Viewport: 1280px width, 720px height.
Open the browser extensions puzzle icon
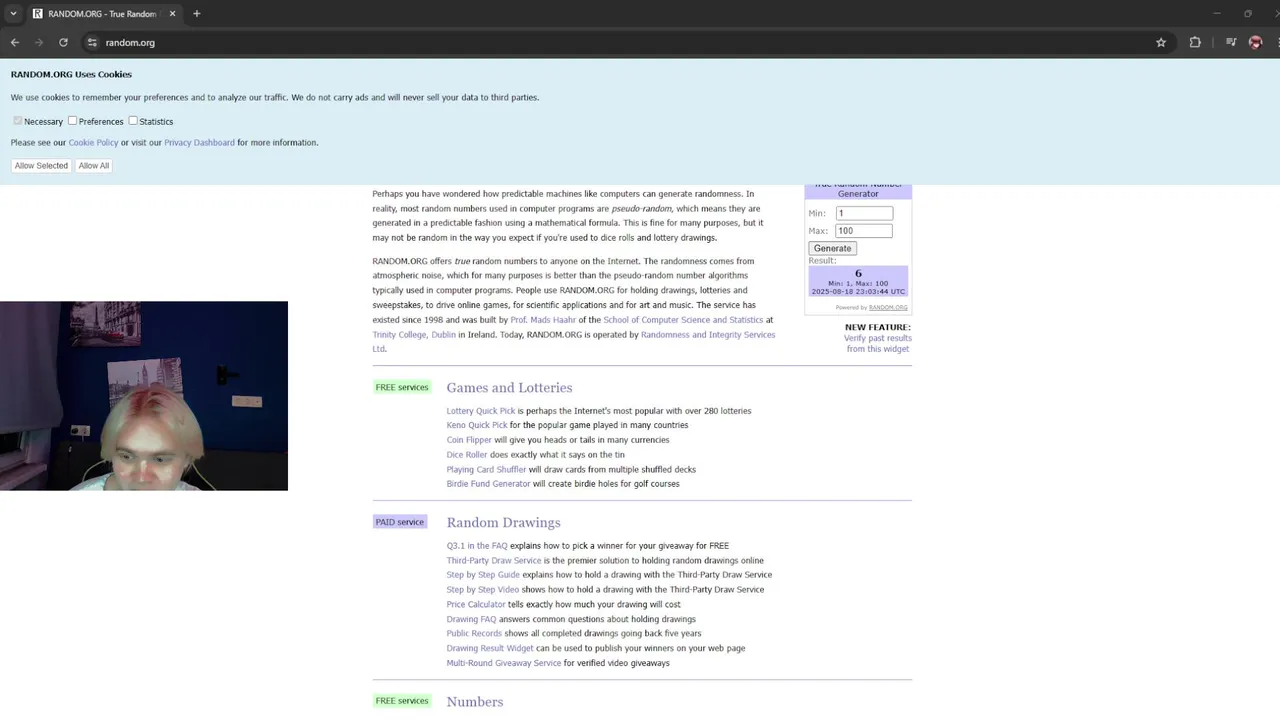1195,42
